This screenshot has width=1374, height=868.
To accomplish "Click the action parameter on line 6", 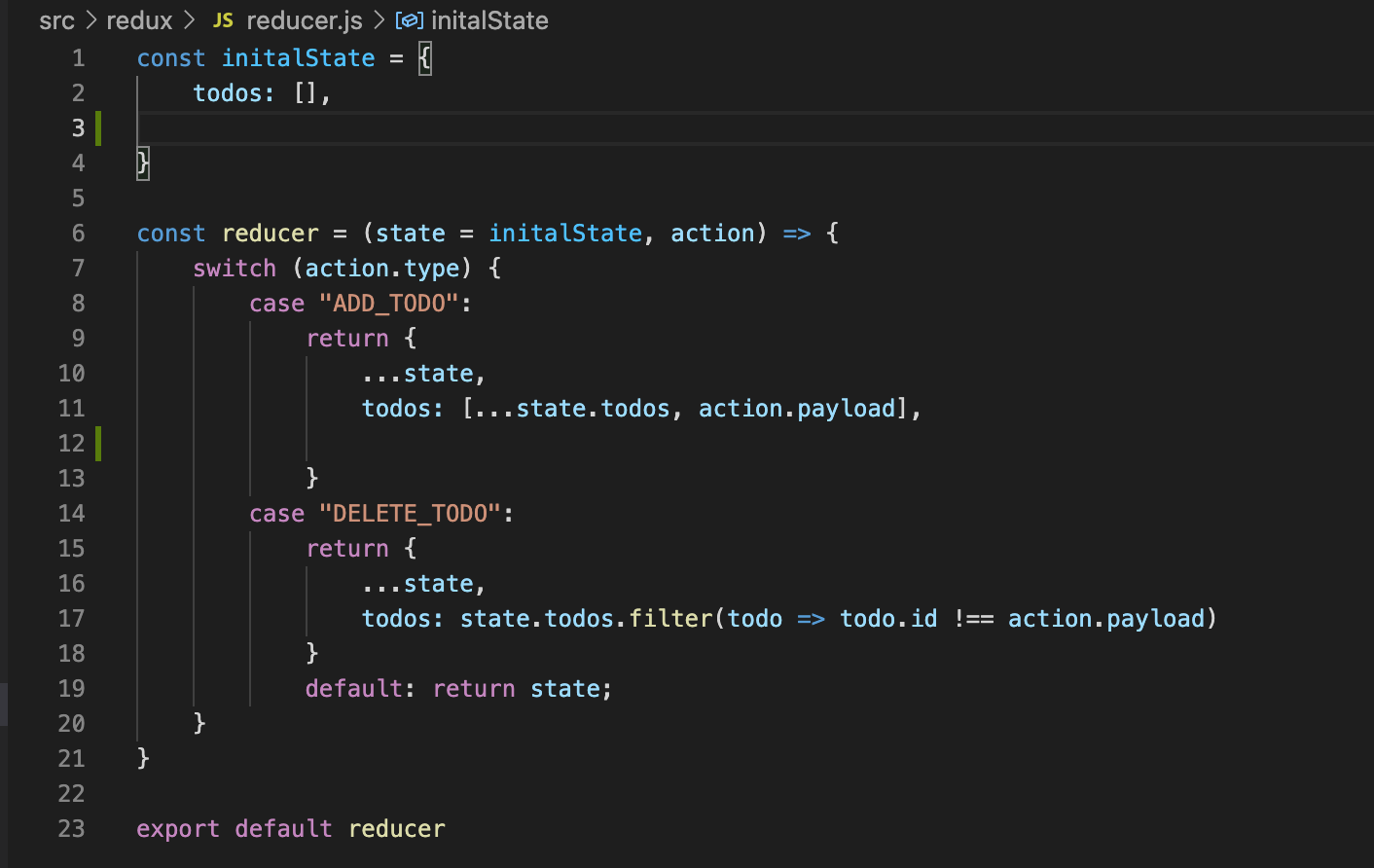I will 712,234.
